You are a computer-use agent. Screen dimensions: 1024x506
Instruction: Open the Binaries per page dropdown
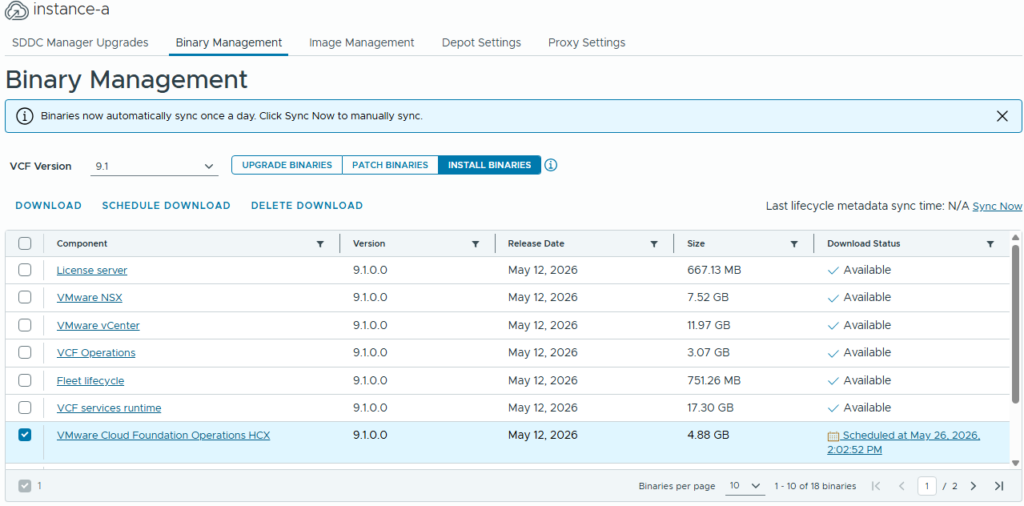click(x=745, y=486)
